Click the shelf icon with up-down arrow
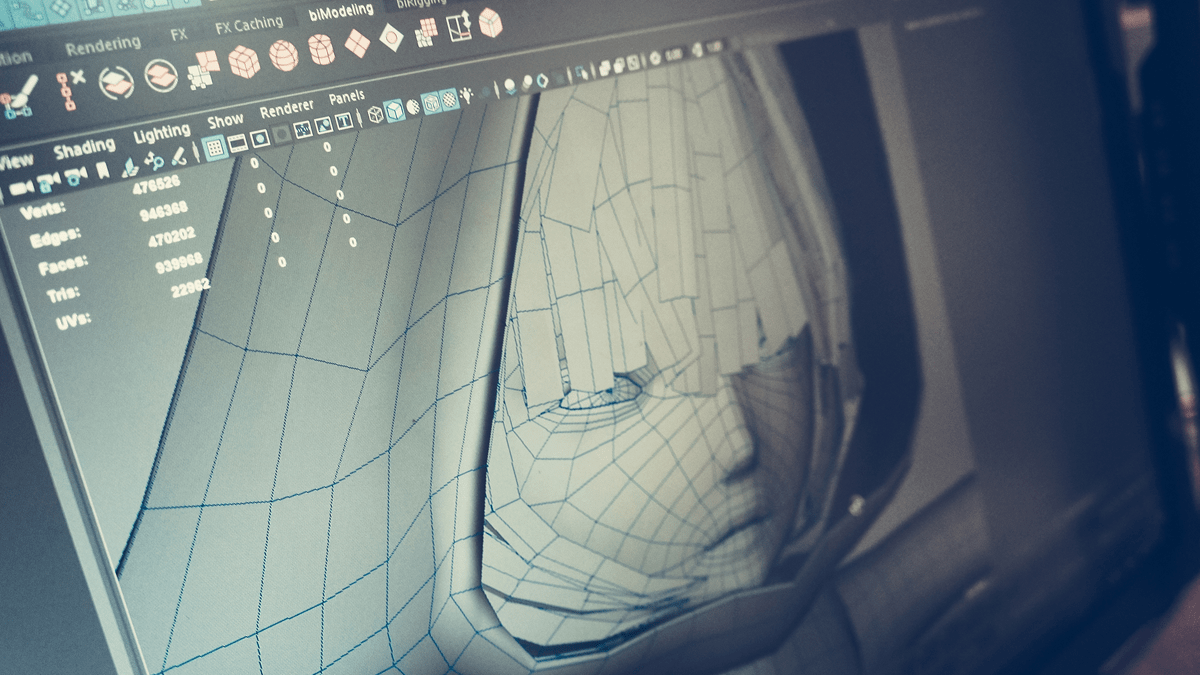Viewport: 1200px width, 675px height. pos(458,26)
